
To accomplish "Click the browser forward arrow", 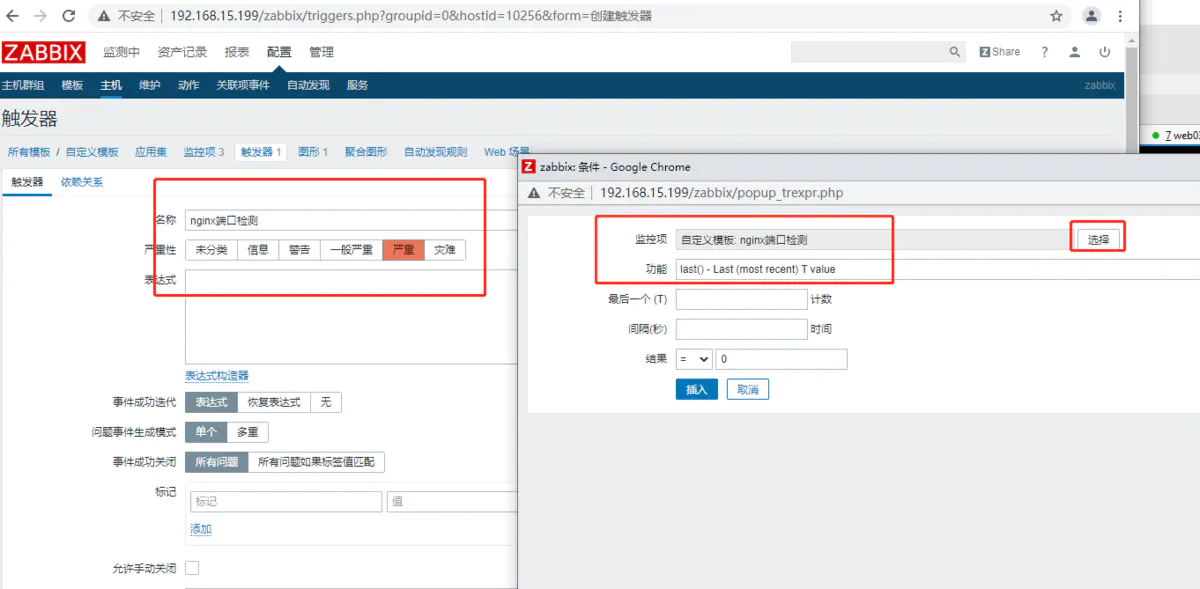I will tap(41, 16).
